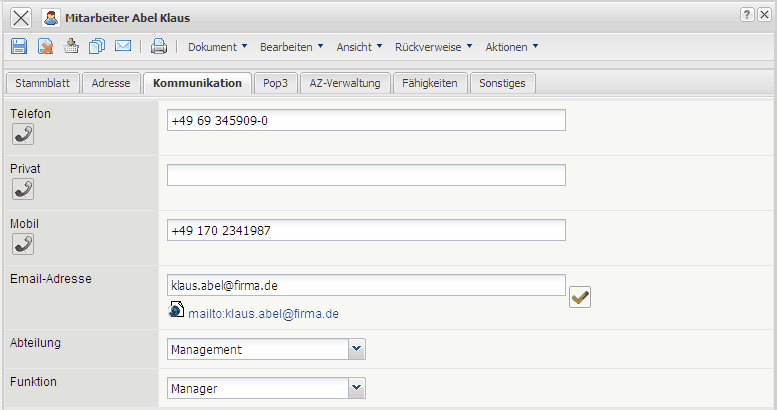Click the copy documents icon
This screenshot has width=778, height=410.
[97, 46]
